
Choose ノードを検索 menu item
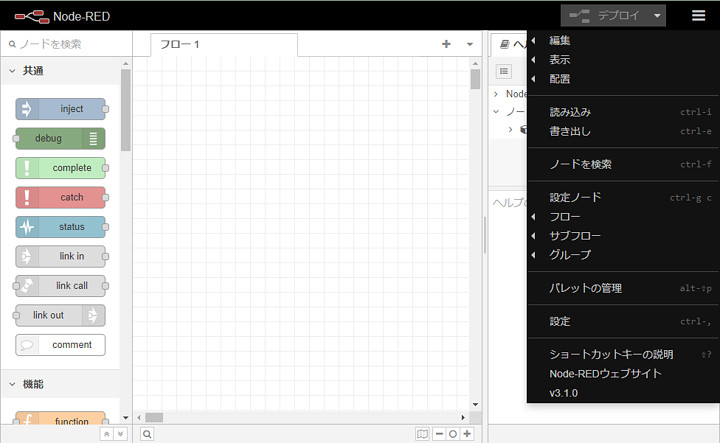[624, 164]
